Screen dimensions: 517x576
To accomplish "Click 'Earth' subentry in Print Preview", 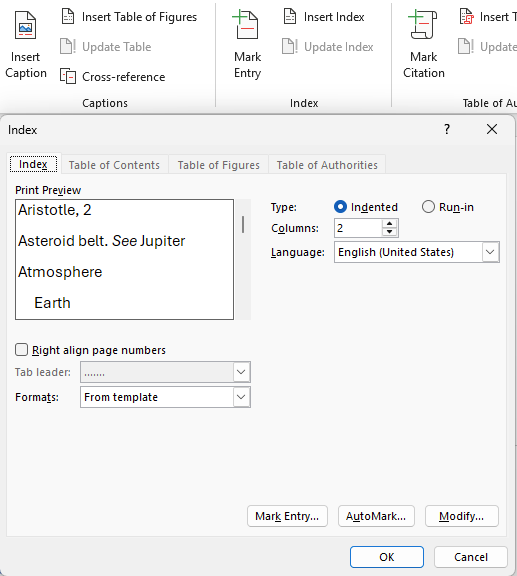I will point(52,303).
